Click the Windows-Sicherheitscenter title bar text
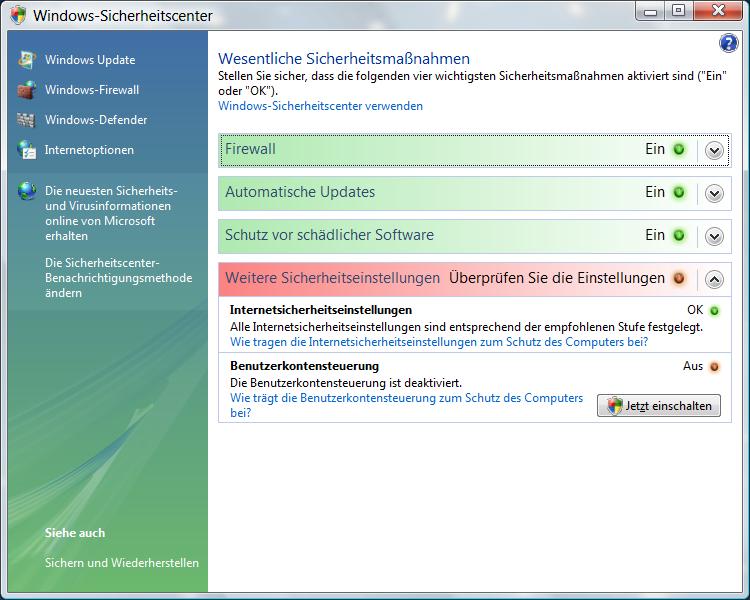This screenshot has height=600, width=750. (x=123, y=16)
